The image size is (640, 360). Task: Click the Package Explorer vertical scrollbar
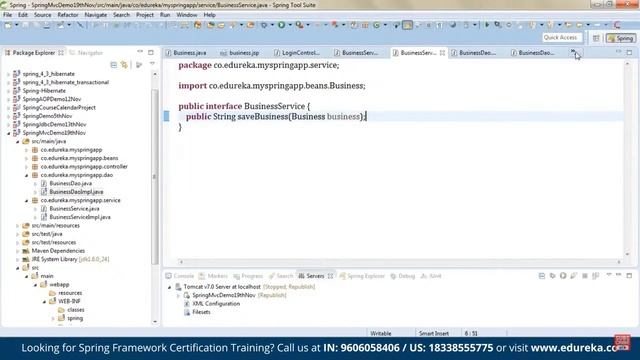click(155, 176)
